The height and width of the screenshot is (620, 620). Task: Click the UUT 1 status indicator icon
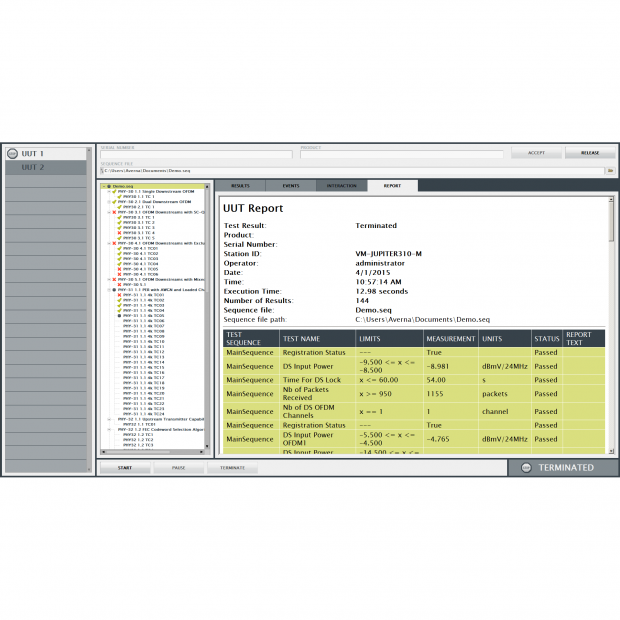coord(12,154)
